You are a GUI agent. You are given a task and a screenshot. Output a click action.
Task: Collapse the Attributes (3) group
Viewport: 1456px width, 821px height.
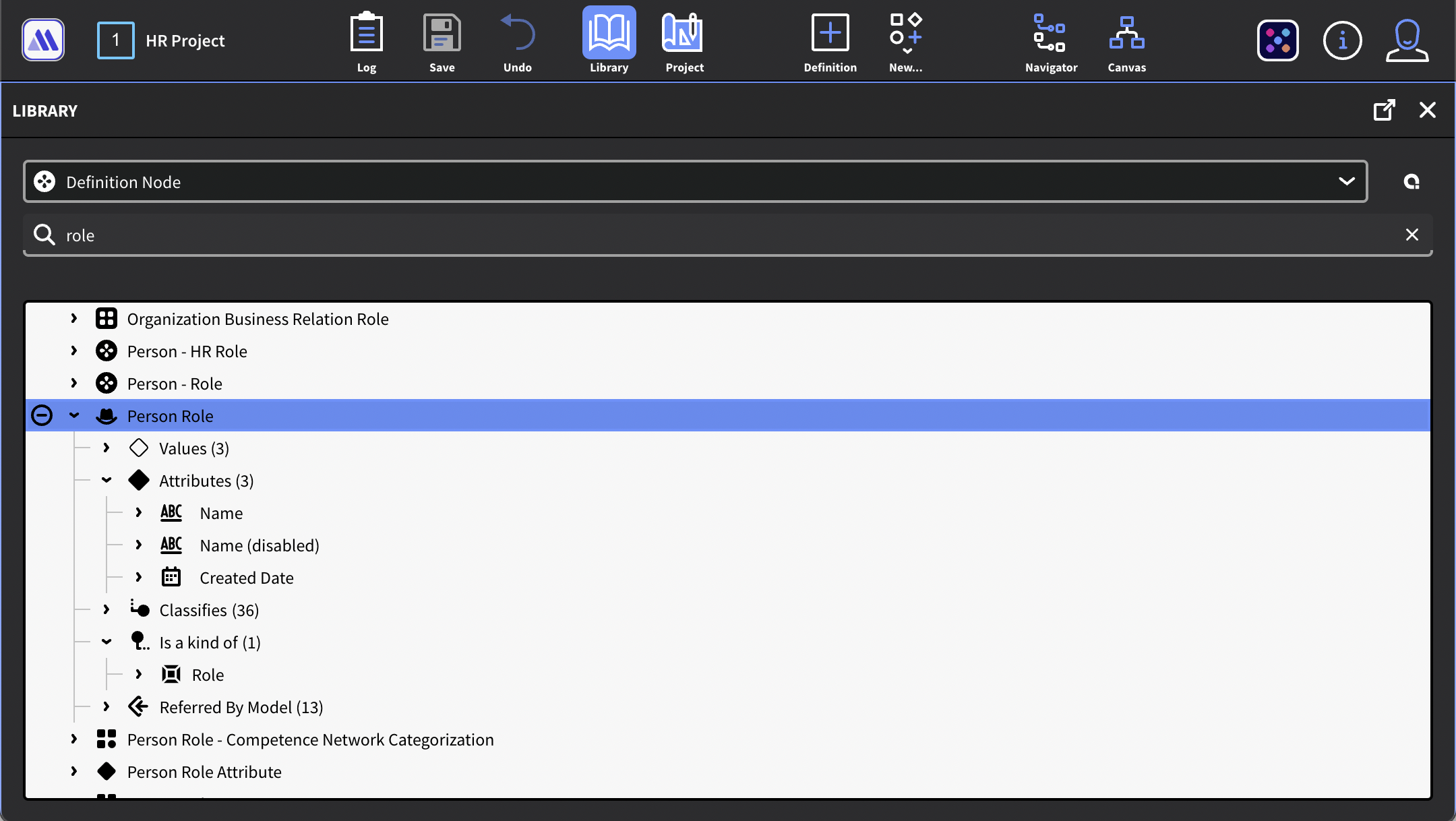coord(107,481)
